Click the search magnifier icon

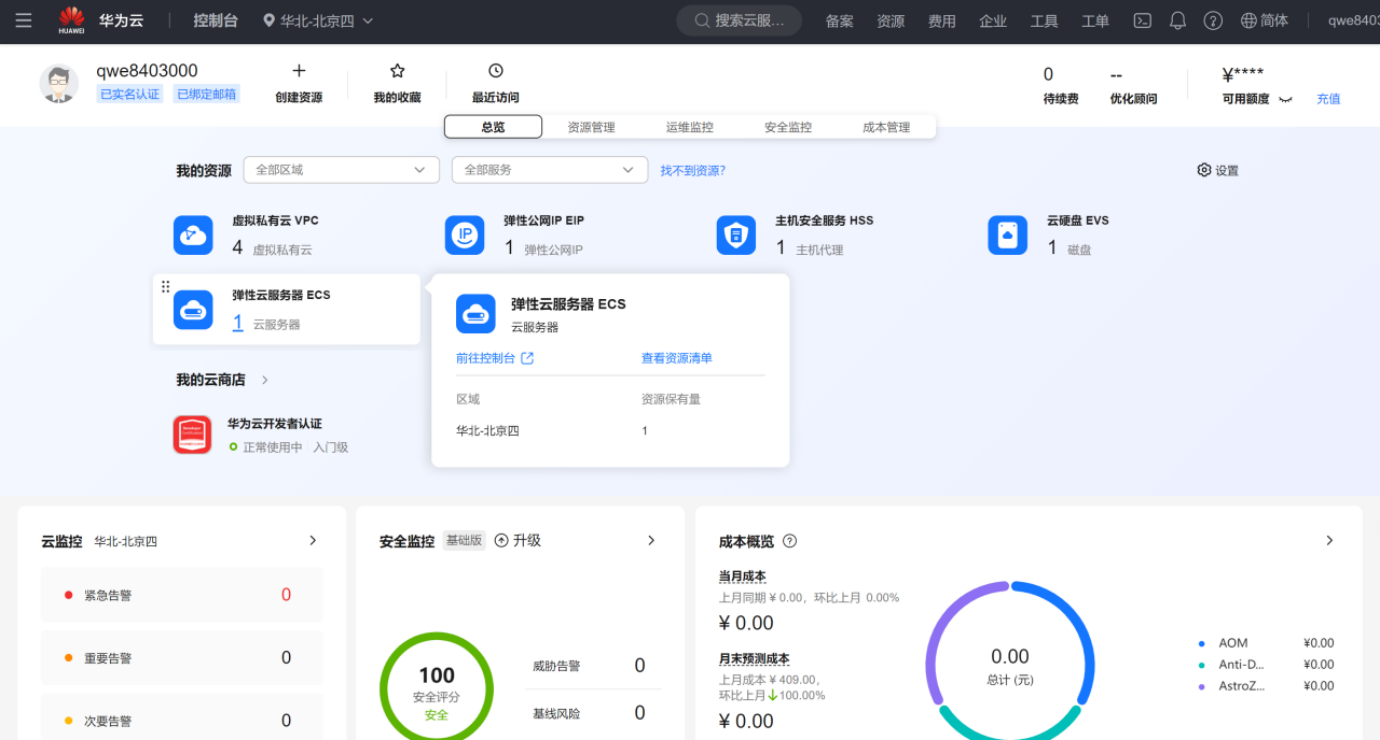pyautogui.click(x=702, y=20)
